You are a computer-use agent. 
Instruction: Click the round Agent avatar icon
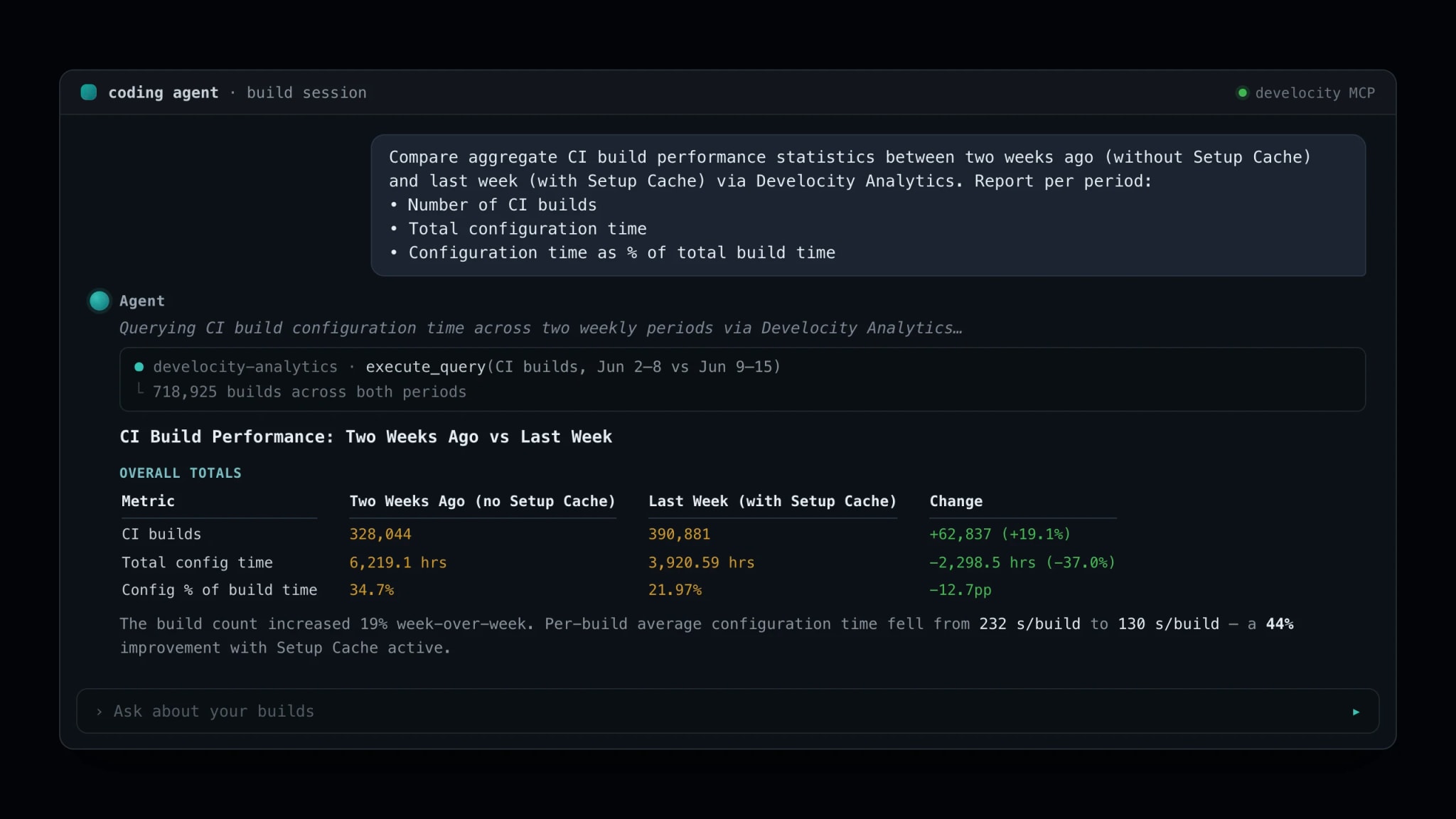point(100,301)
